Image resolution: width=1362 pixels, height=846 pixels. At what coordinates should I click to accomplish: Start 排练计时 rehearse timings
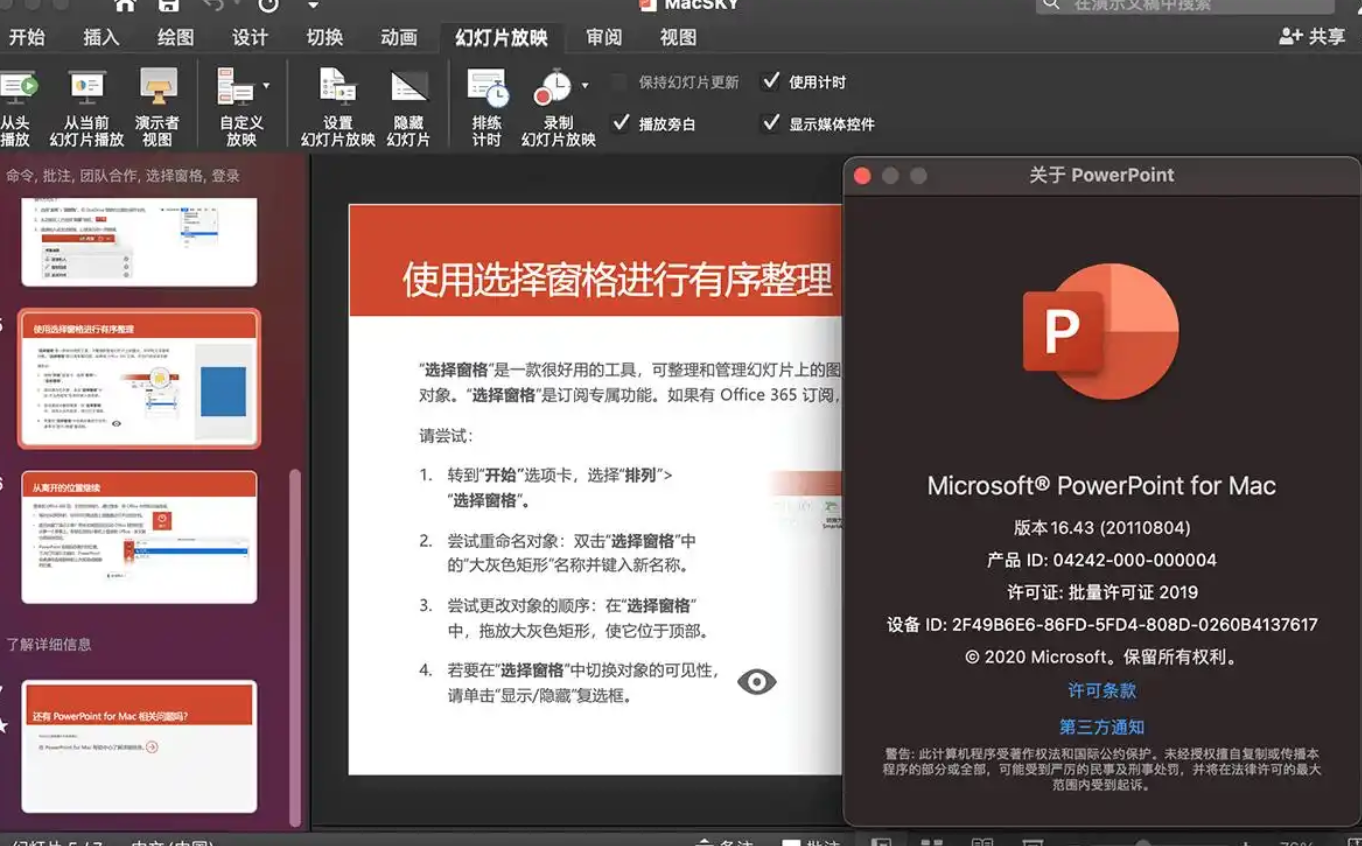coord(487,108)
